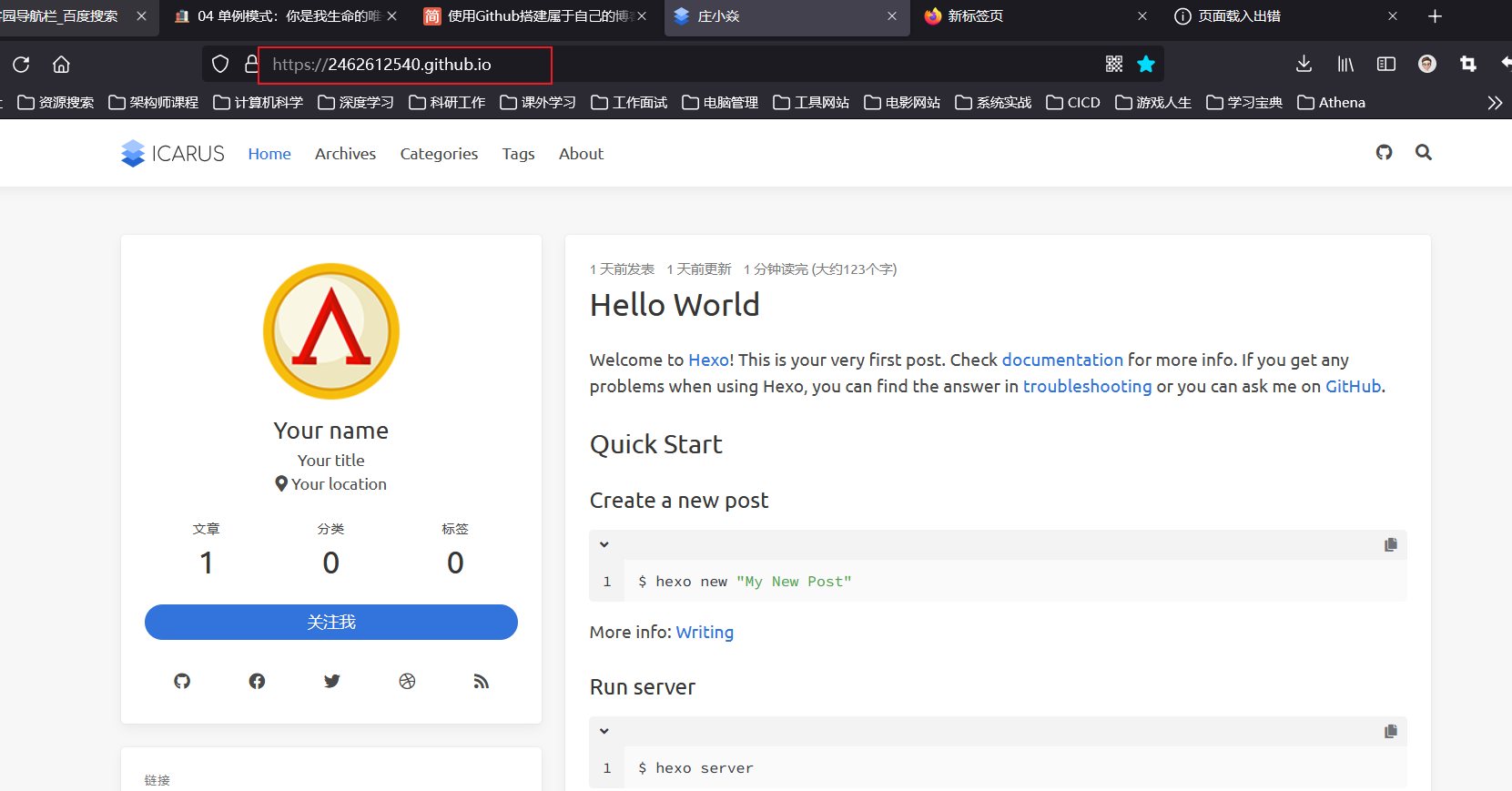Open the CICD bookmark folder
Image resolution: width=1512 pixels, height=791 pixels.
click(x=1073, y=103)
